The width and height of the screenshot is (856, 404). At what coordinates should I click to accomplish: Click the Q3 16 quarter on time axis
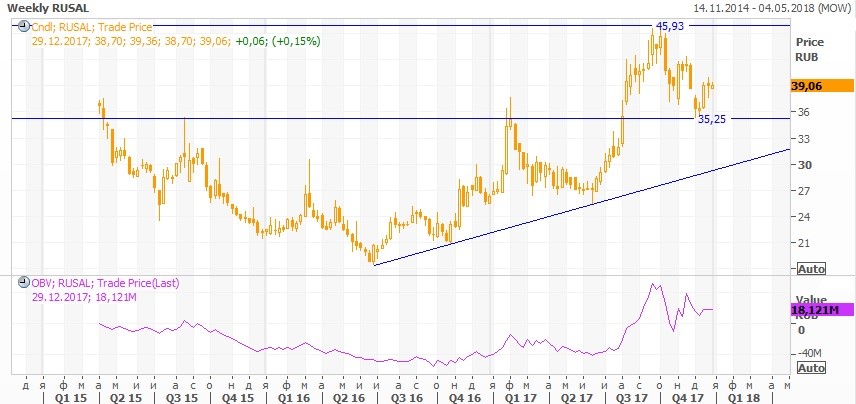[x=406, y=396]
